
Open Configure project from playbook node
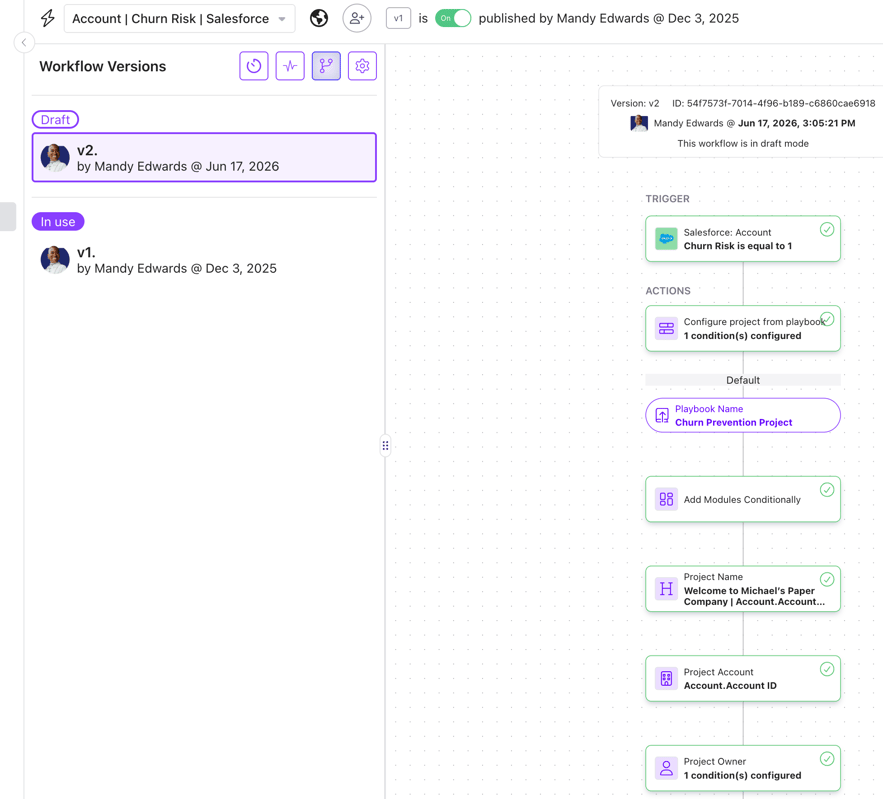pos(743,329)
